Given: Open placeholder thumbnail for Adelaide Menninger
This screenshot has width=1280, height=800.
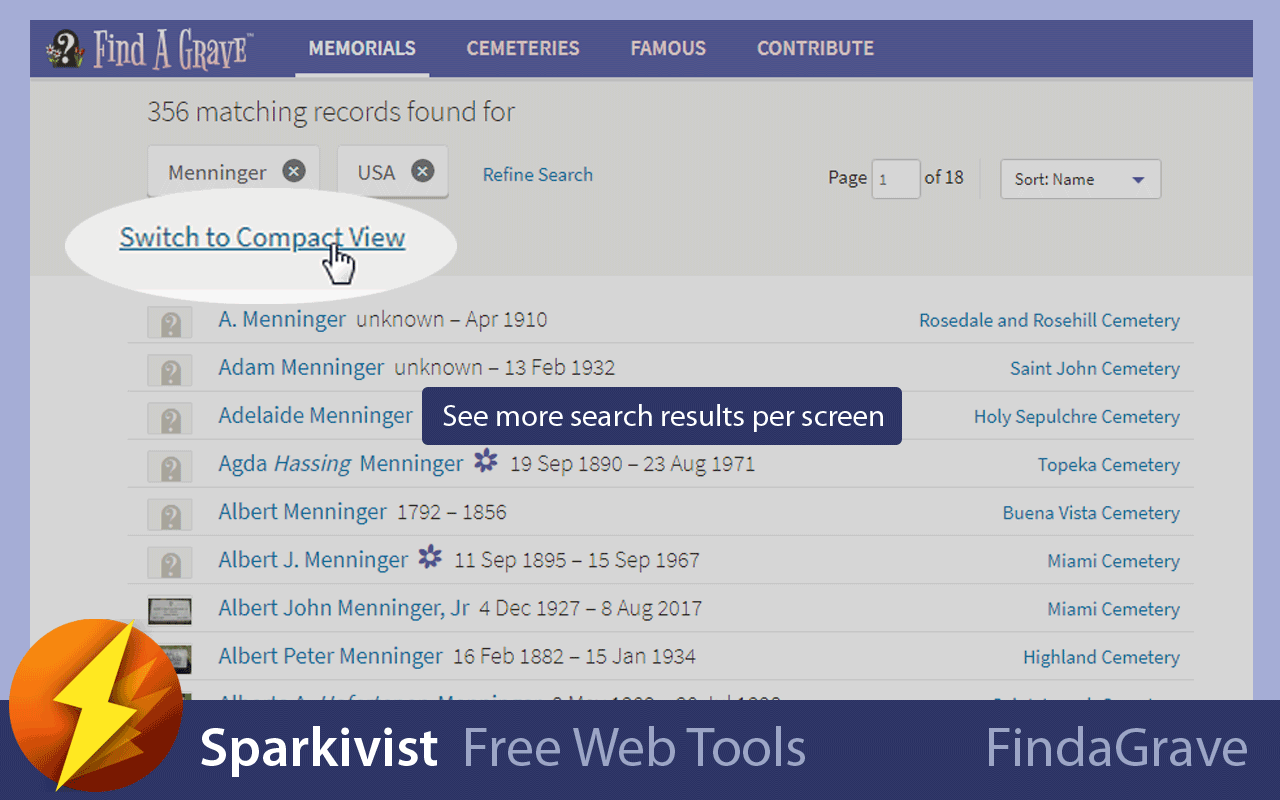Looking at the screenshot, I should click(x=170, y=419).
